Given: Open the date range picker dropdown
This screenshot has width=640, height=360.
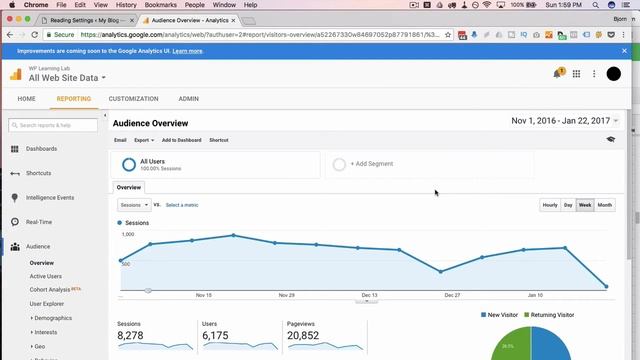Looking at the screenshot, I should point(565,121).
